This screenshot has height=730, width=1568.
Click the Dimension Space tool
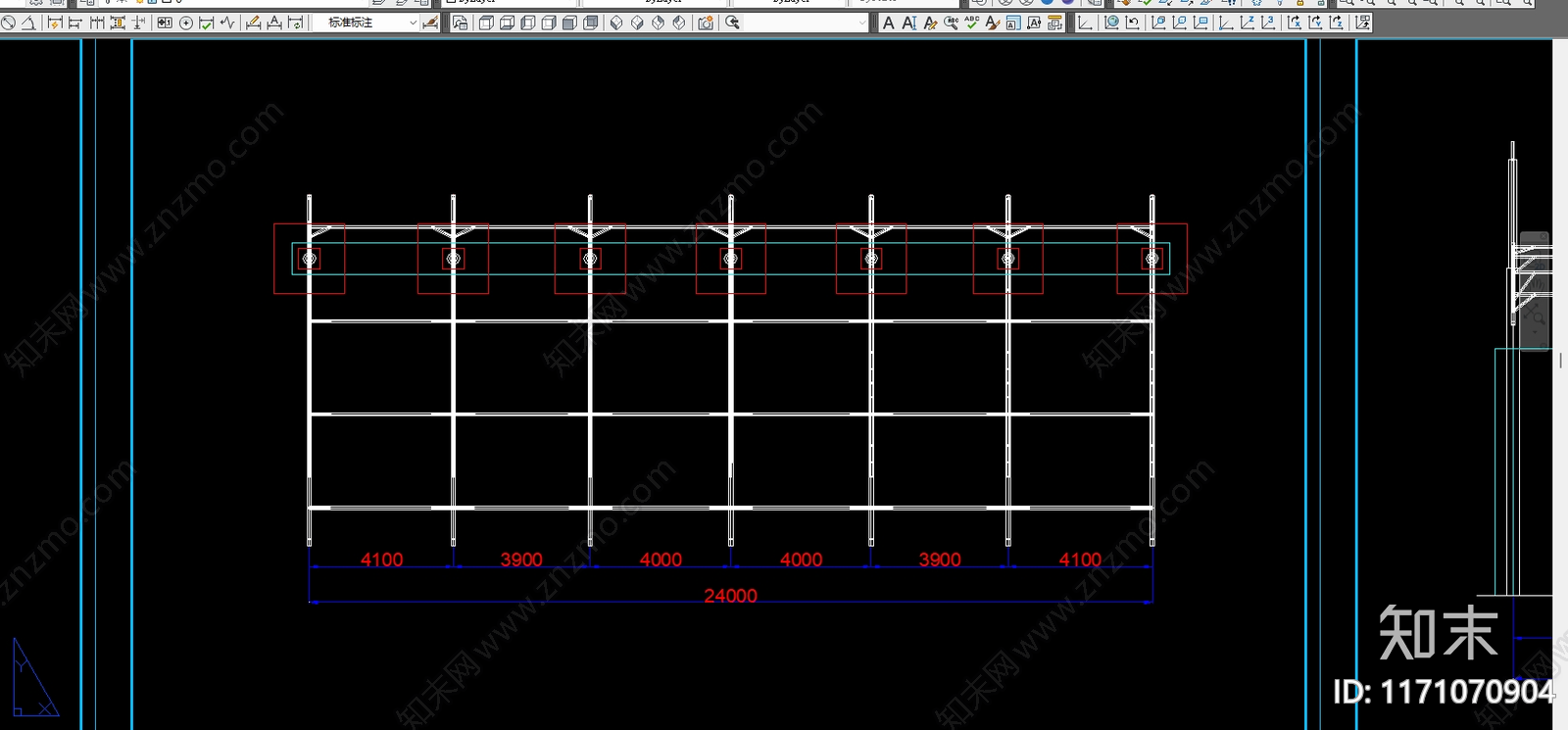click(x=118, y=23)
